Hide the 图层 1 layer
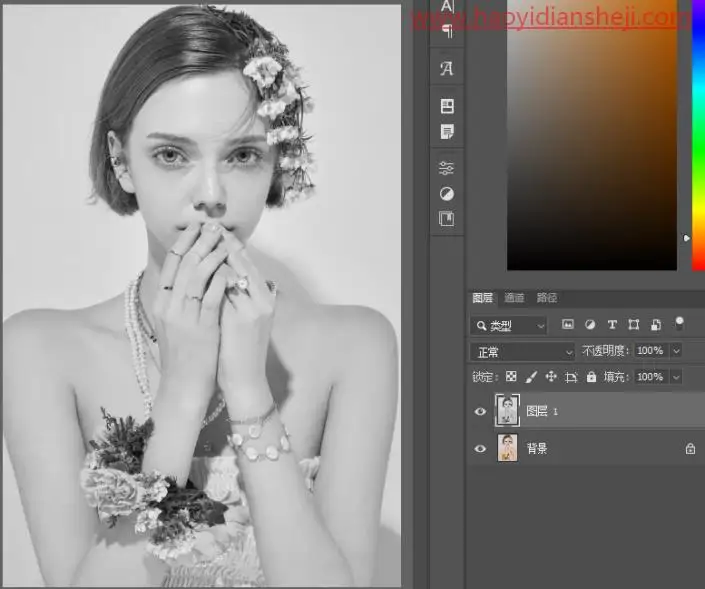Image resolution: width=705 pixels, height=589 pixels. [480, 411]
